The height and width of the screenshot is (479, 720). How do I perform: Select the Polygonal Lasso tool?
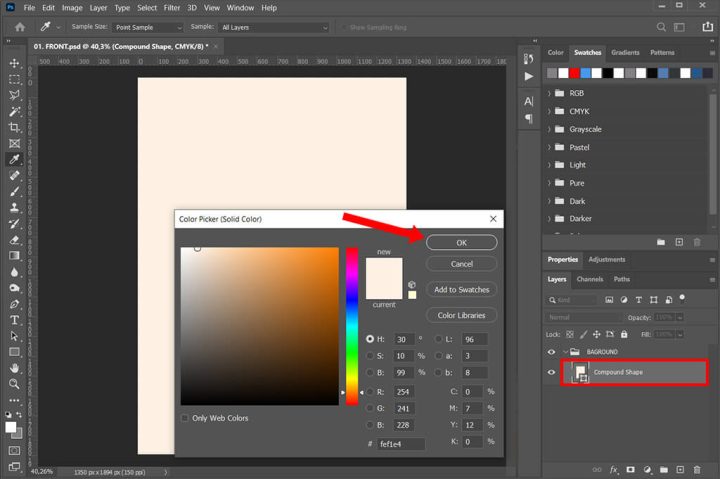tap(14, 95)
